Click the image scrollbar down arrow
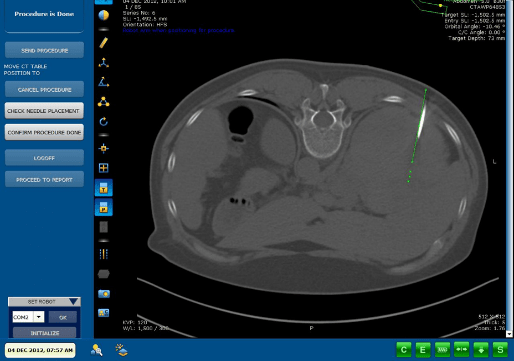This screenshot has width=514, height=361. (x=509, y=333)
